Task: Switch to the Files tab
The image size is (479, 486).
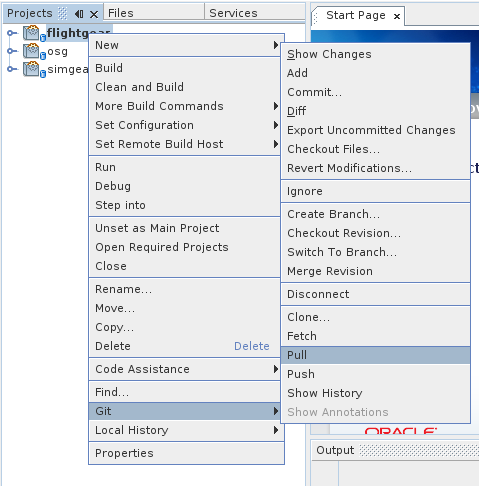Action: 154,13
